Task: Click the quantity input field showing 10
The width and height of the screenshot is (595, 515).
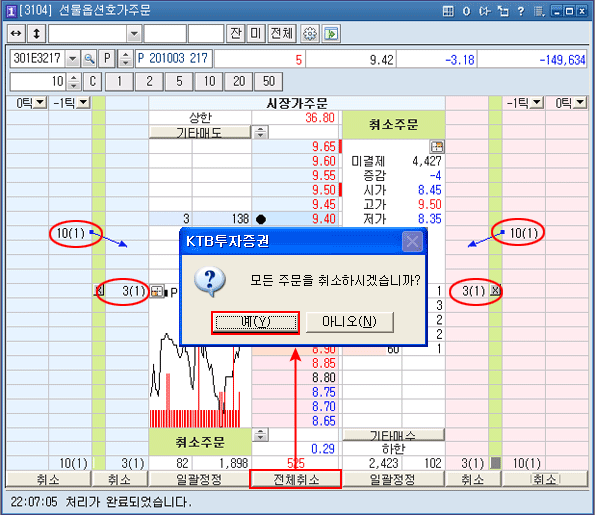Action: tap(38, 82)
